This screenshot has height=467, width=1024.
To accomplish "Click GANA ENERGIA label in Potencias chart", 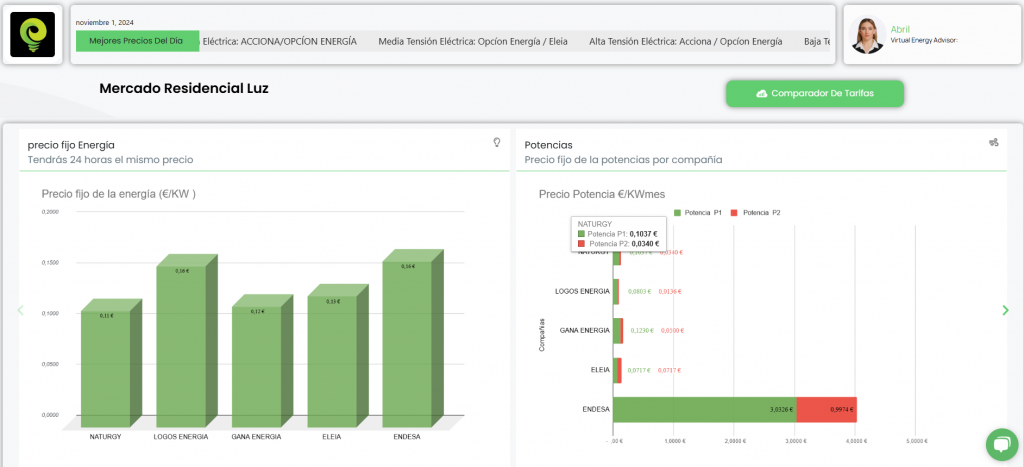I will pos(585,330).
